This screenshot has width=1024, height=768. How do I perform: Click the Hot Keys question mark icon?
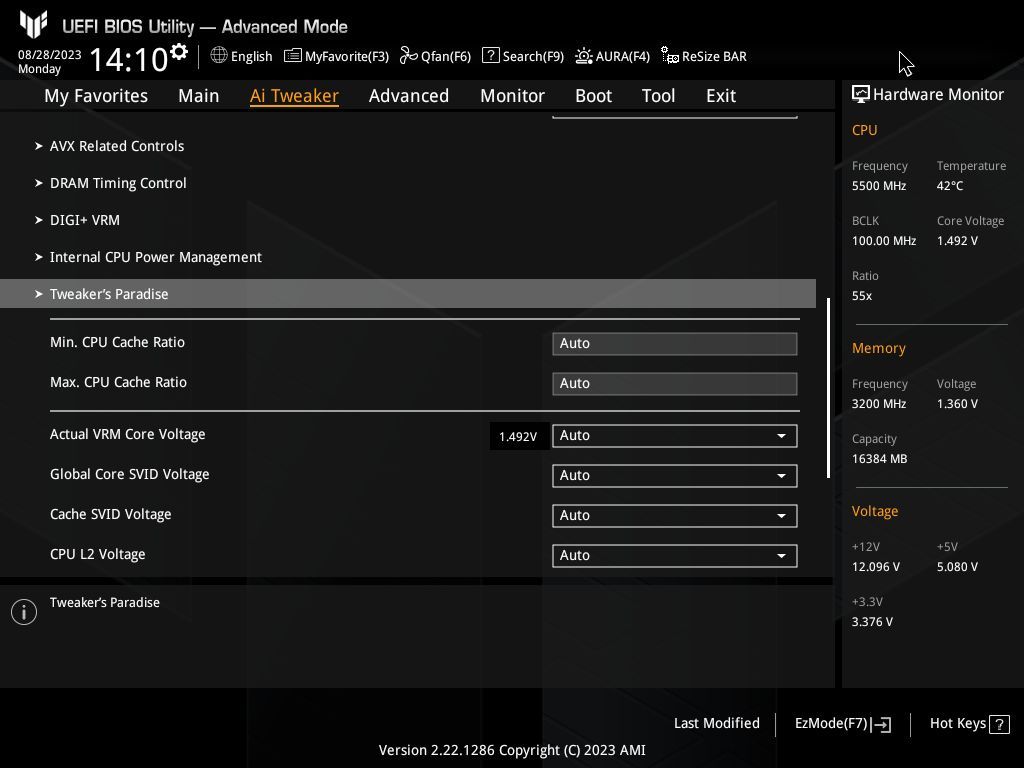pyautogui.click(x=999, y=724)
